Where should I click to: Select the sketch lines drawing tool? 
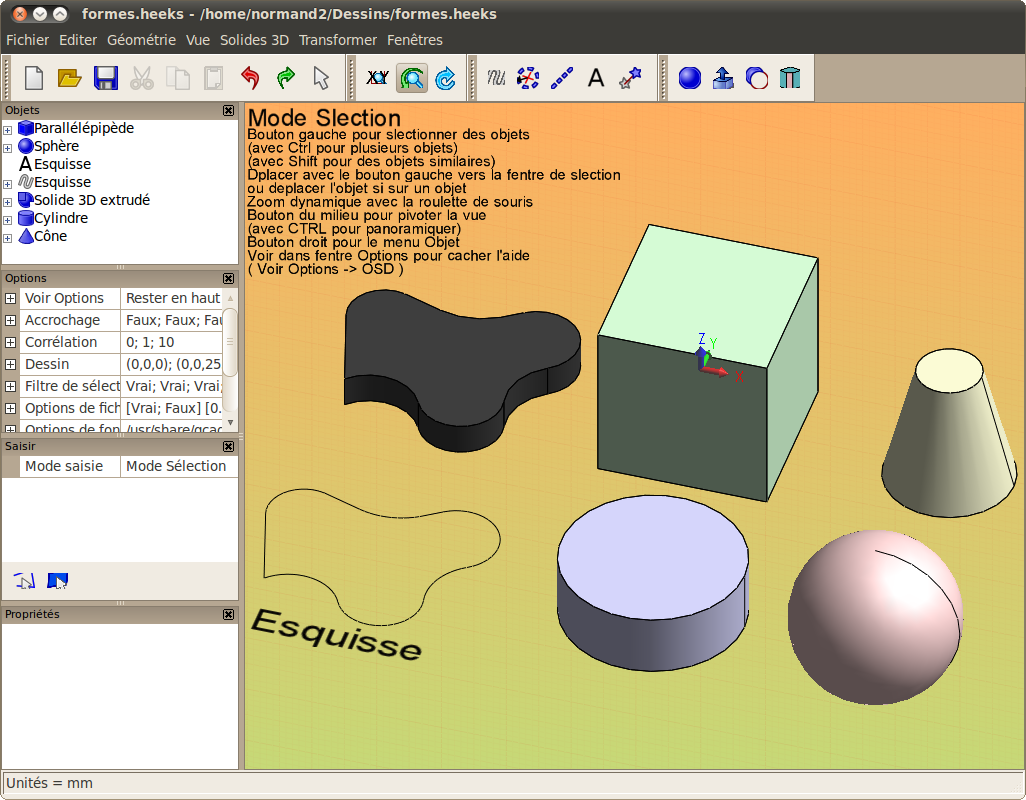tap(496, 78)
